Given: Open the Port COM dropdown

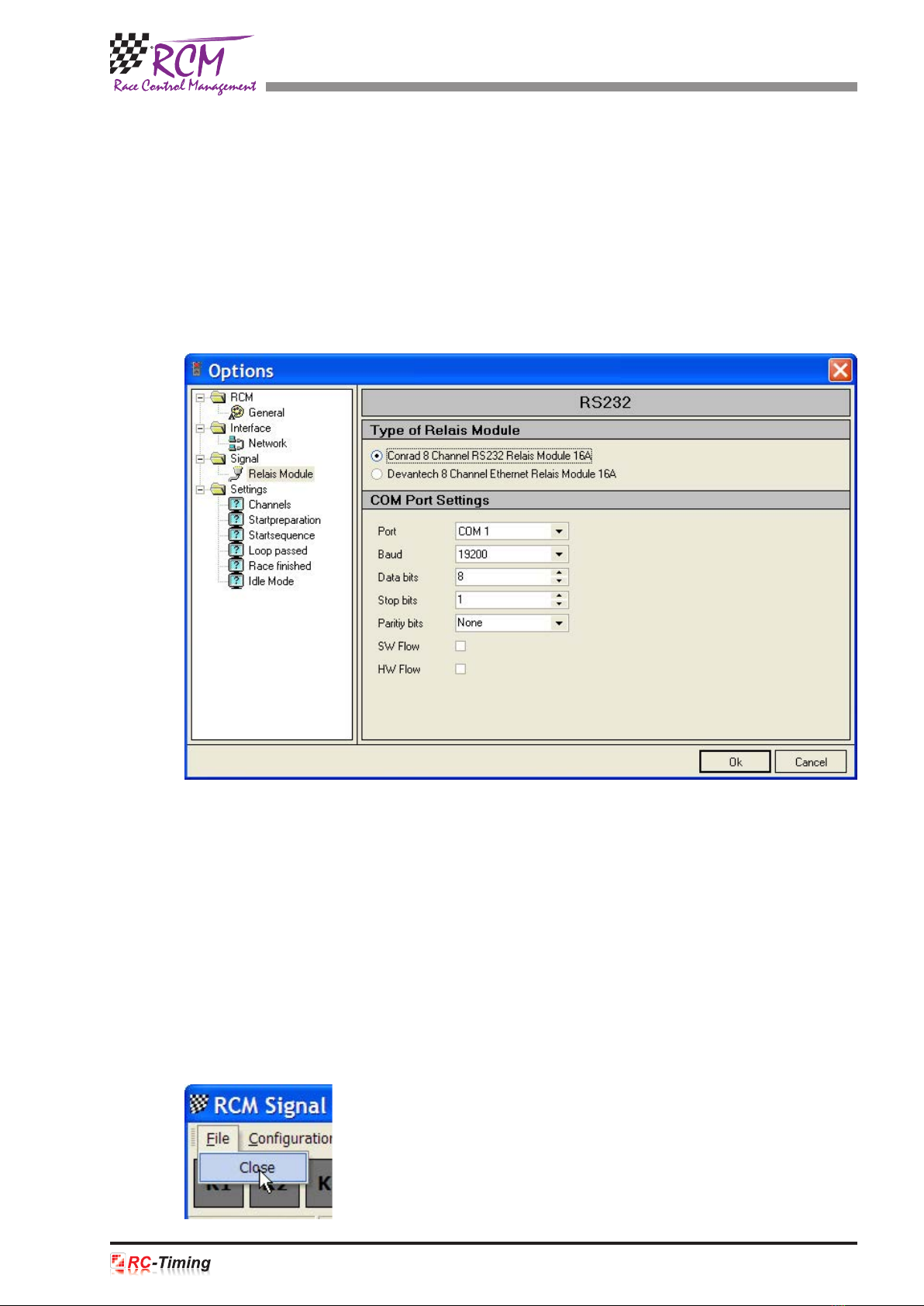Looking at the screenshot, I should tap(559, 532).
